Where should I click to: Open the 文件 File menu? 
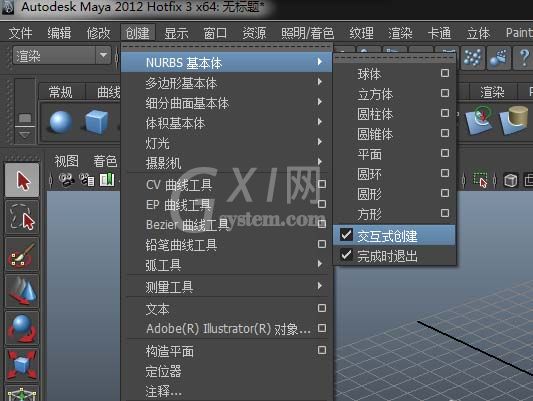(x=20, y=33)
